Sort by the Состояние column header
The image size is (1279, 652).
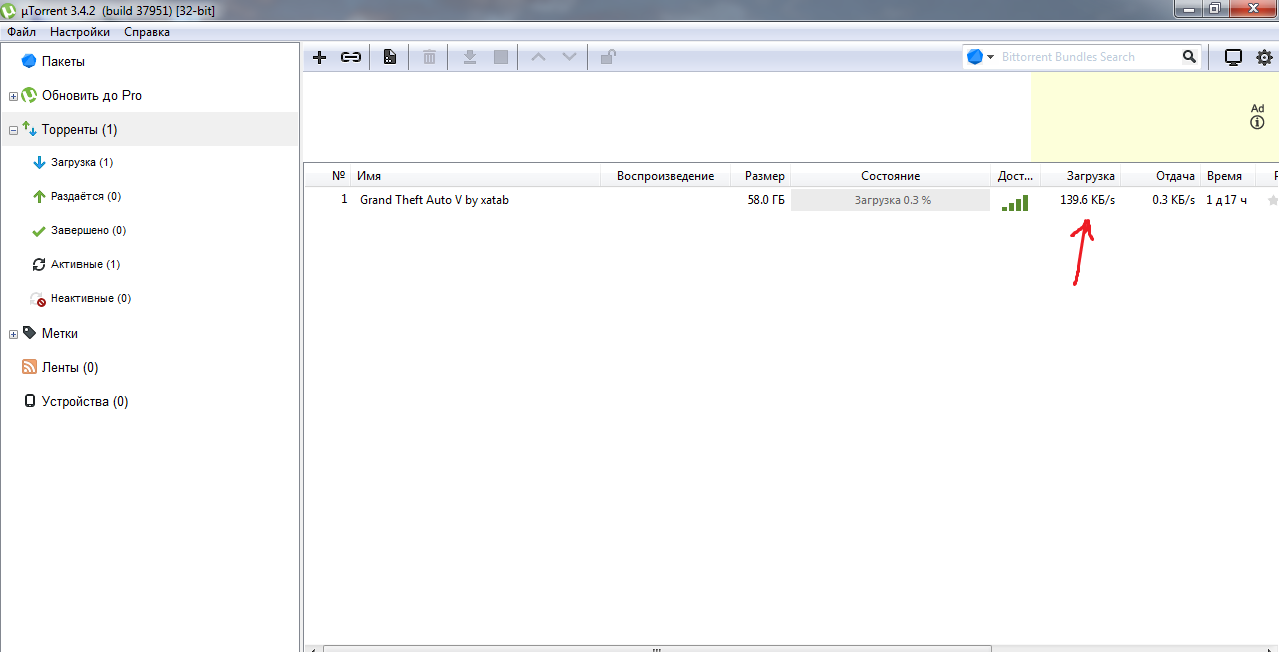[890, 176]
